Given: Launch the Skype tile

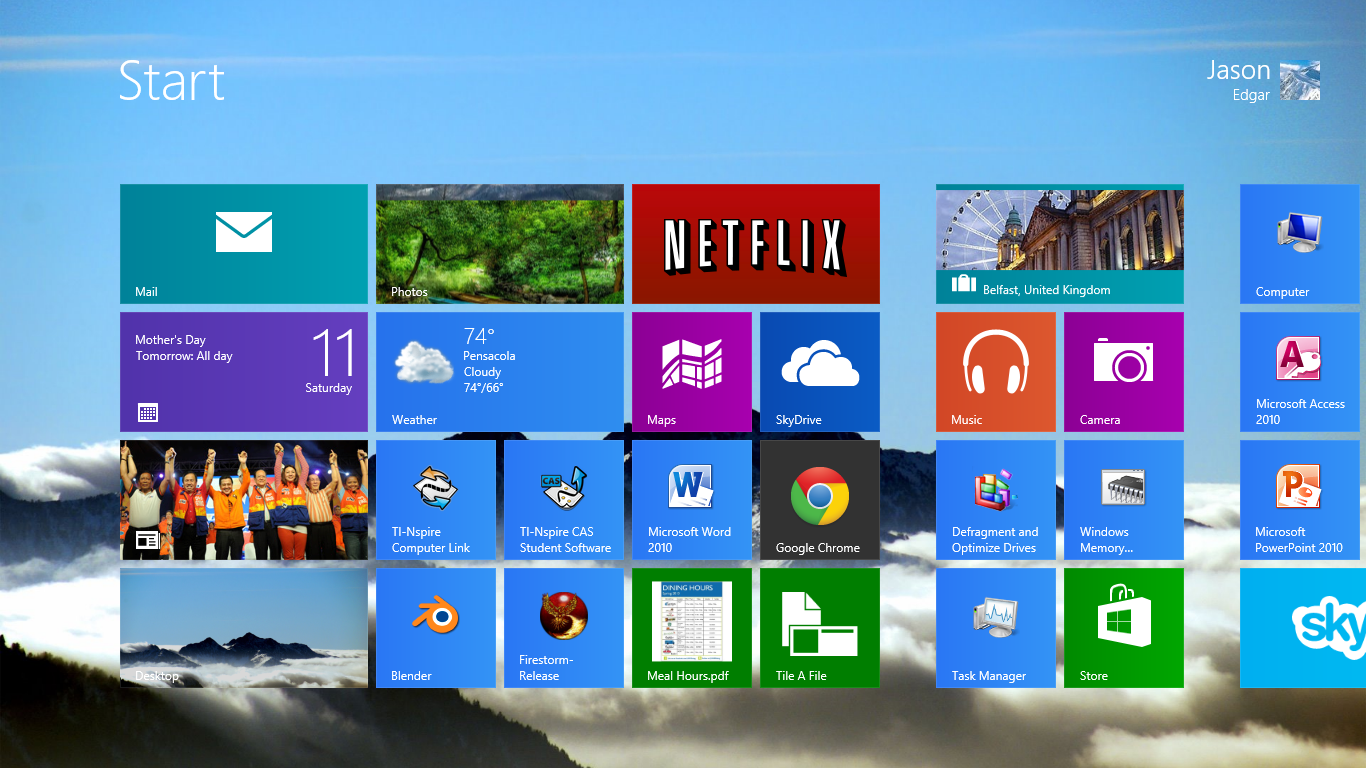Looking at the screenshot, I should click(x=1303, y=628).
